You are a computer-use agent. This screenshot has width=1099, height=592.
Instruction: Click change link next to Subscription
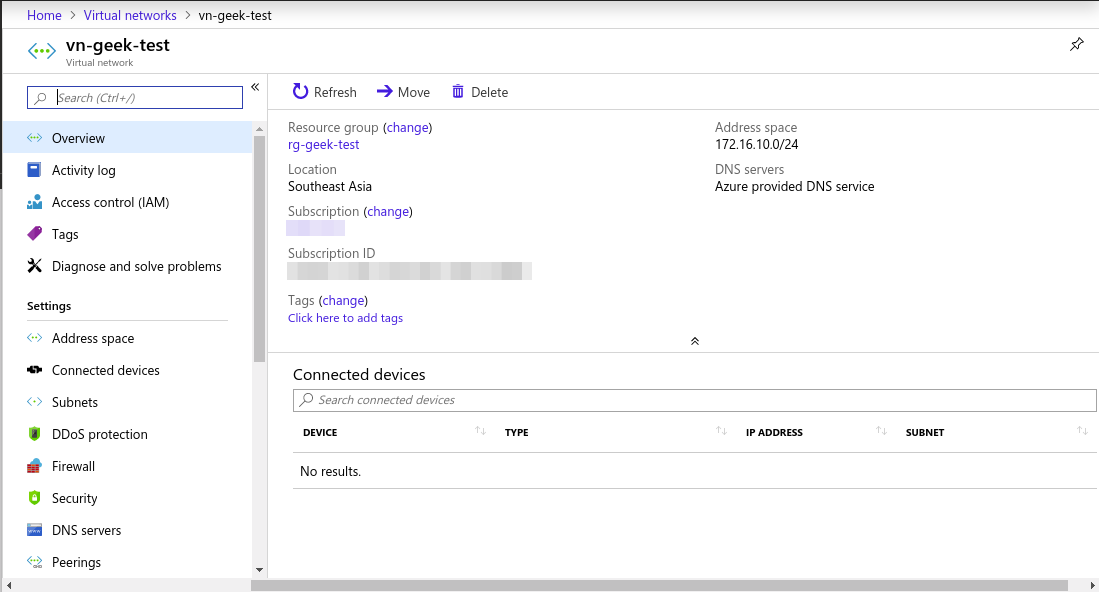(x=388, y=212)
